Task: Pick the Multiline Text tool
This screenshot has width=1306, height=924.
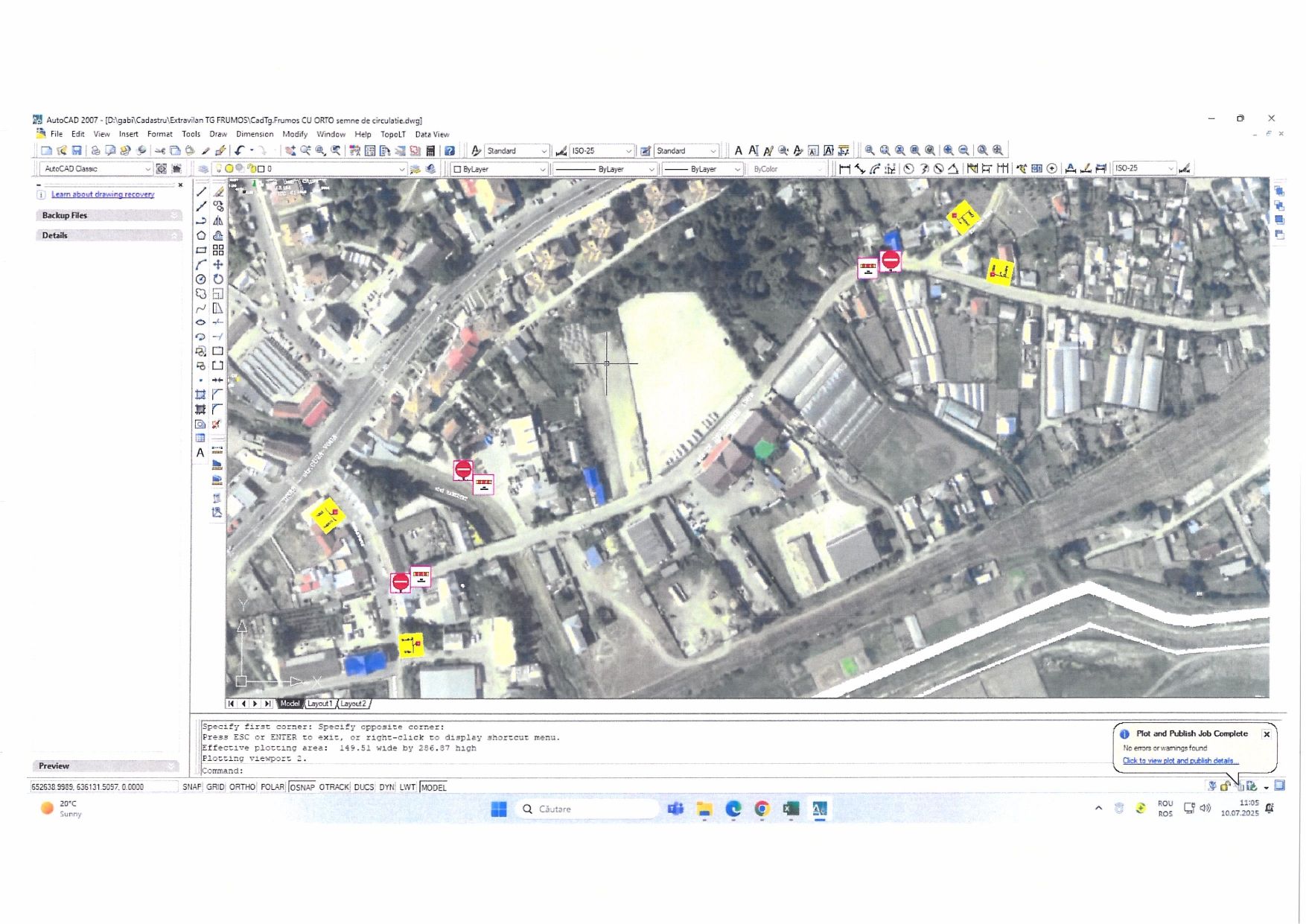Action: (x=200, y=453)
